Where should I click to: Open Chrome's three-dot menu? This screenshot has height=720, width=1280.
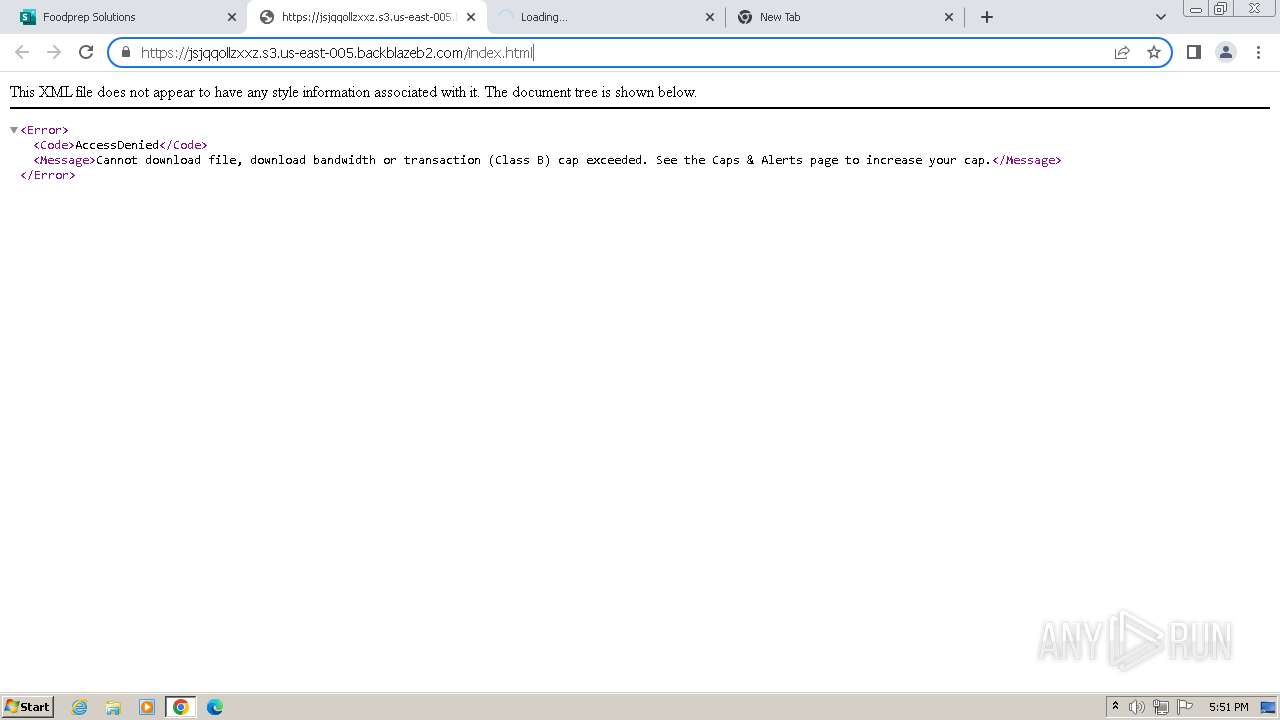click(1258, 52)
